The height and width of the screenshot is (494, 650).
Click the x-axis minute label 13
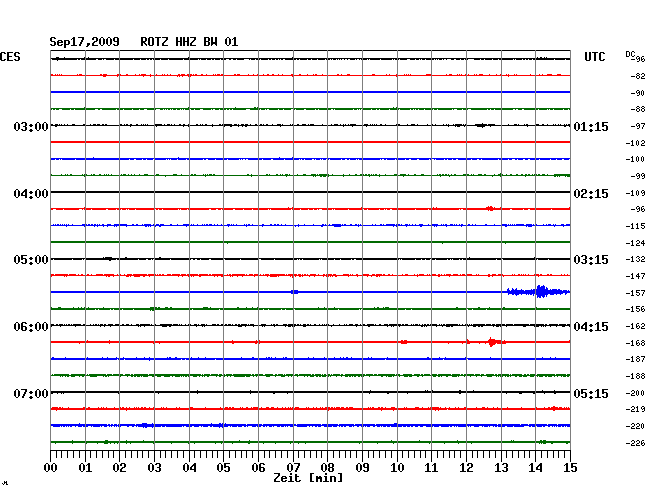coord(501,468)
